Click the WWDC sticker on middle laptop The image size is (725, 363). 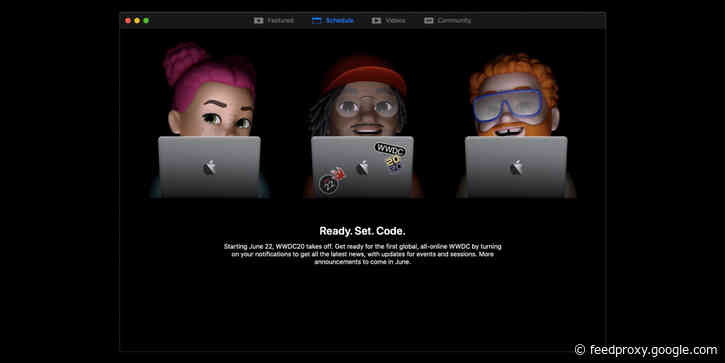[x=391, y=149]
